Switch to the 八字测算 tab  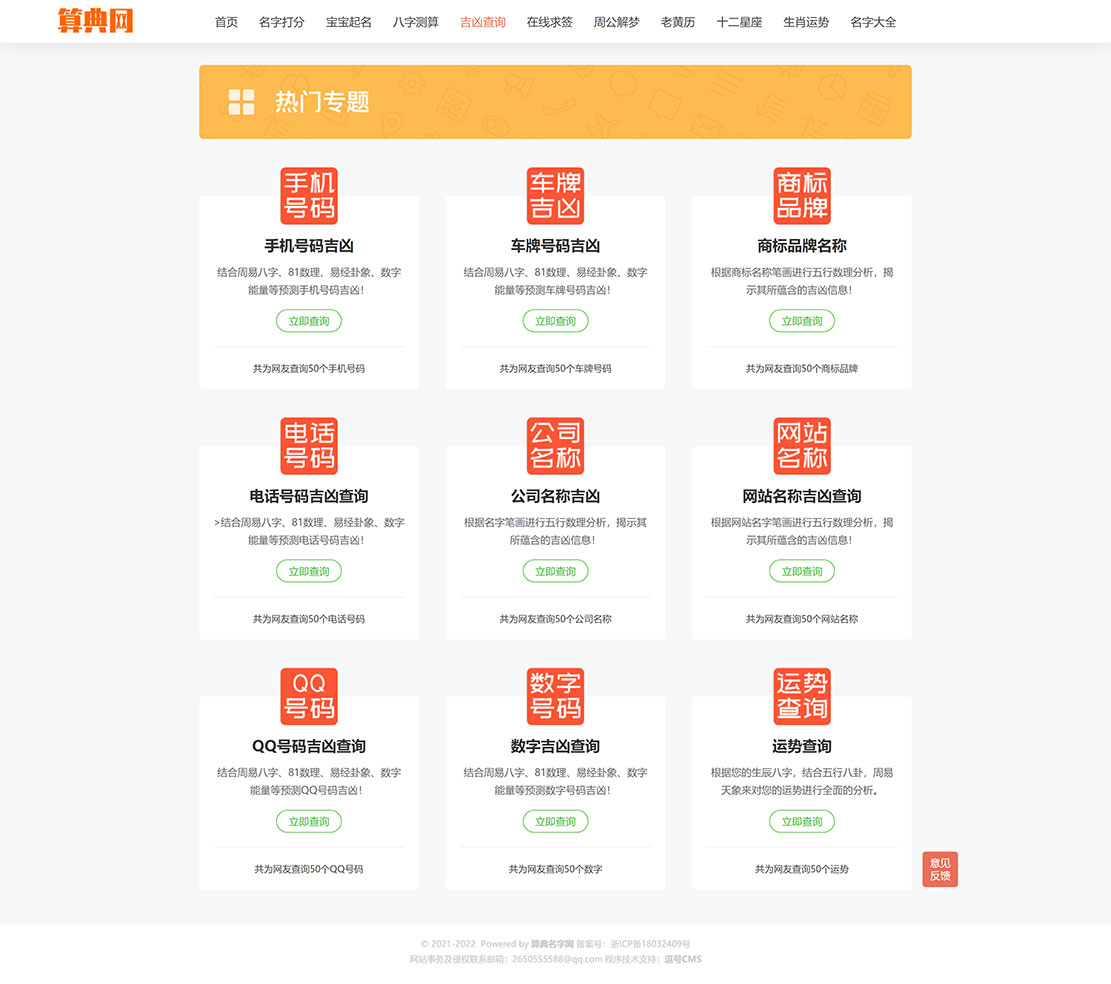[415, 21]
